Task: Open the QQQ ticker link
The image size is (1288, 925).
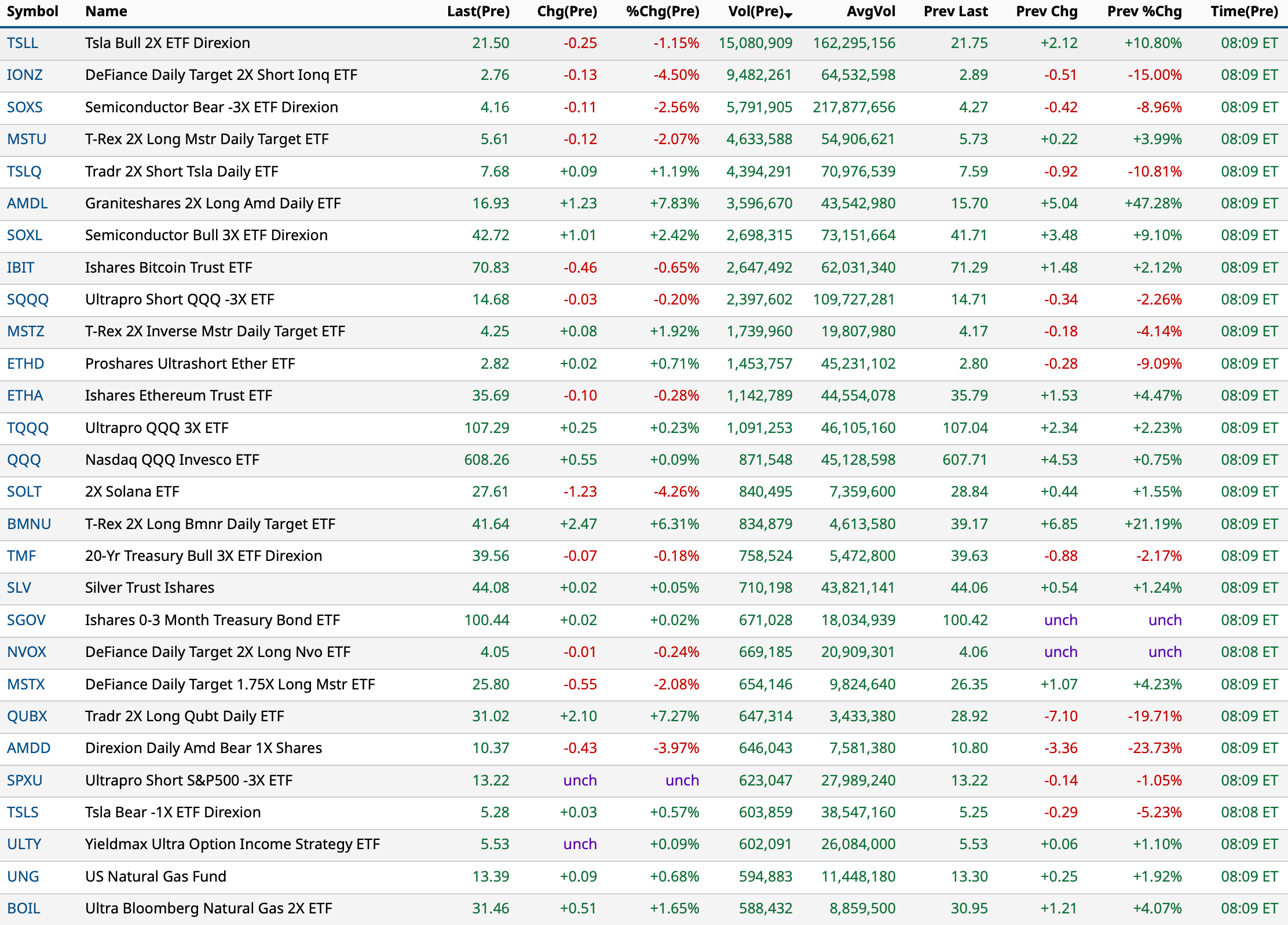Action: tap(24, 460)
